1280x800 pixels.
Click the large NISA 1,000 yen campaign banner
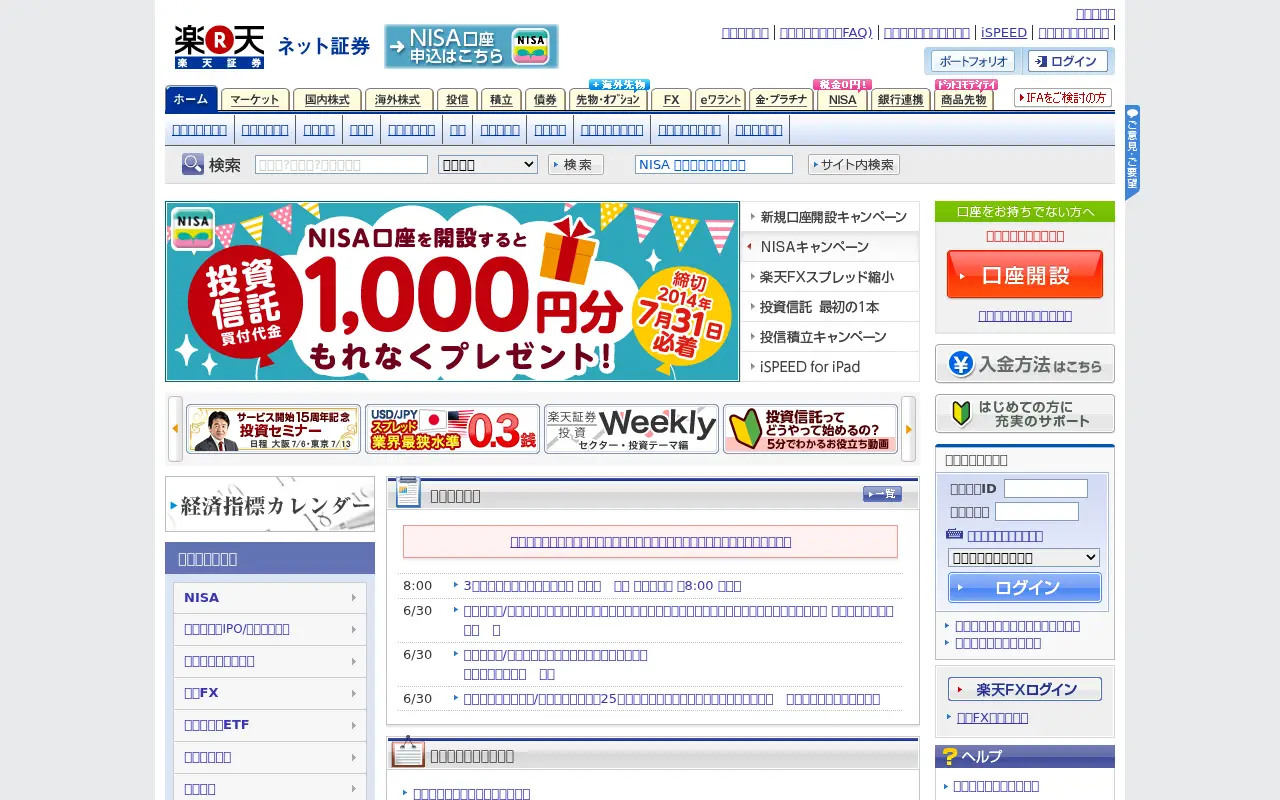click(452, 291)
